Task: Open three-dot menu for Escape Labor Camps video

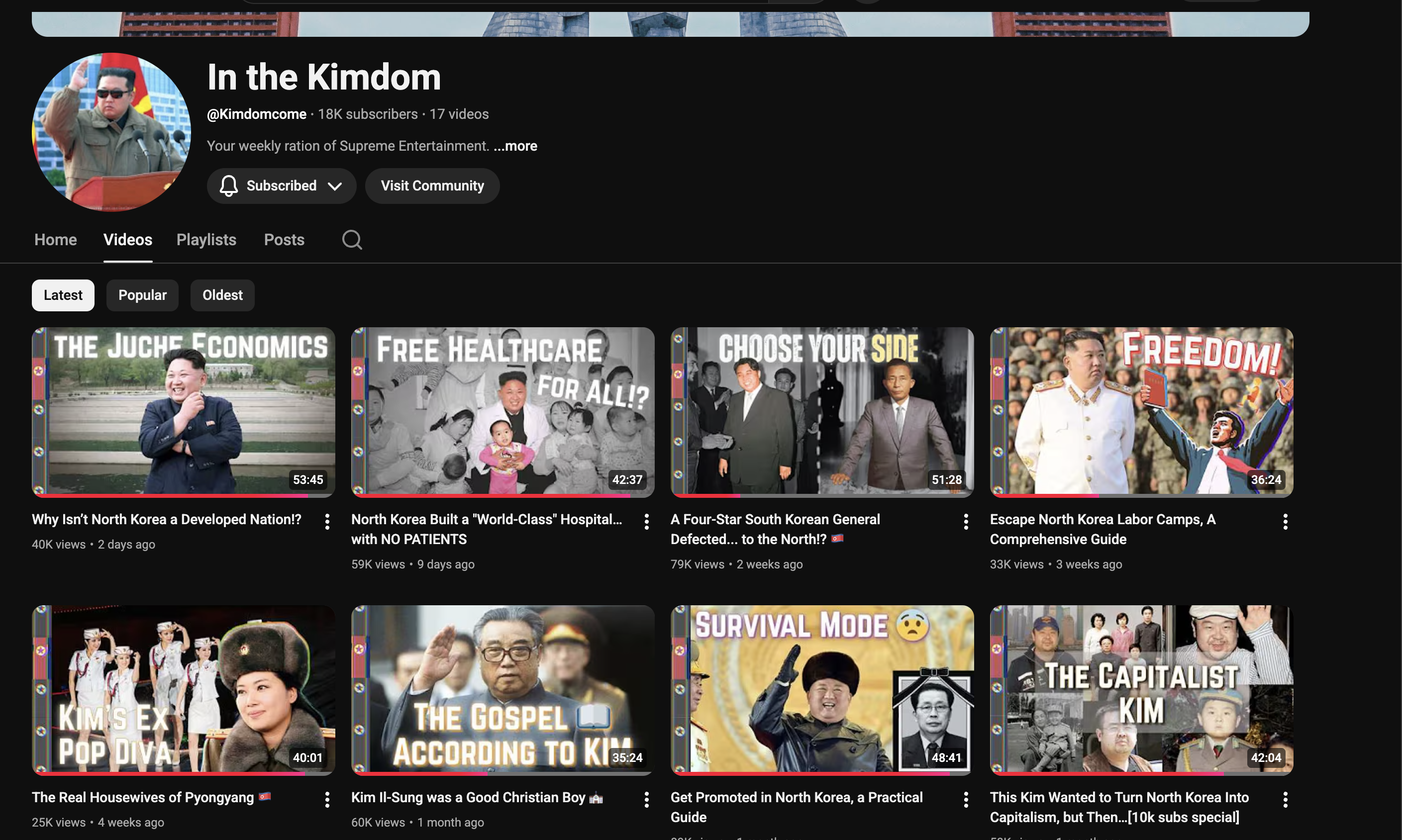Action: coord(1285,521)
